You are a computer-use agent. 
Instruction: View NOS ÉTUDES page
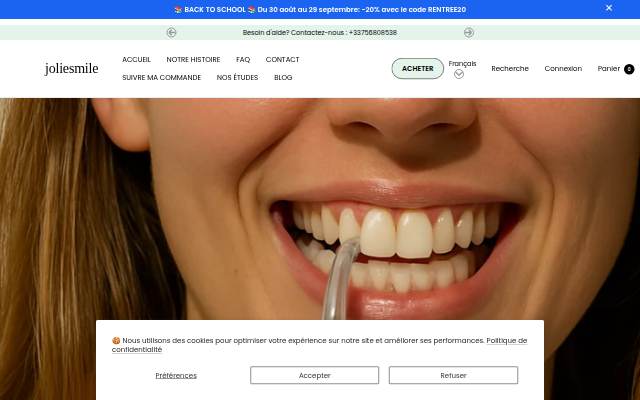(237, 78)
